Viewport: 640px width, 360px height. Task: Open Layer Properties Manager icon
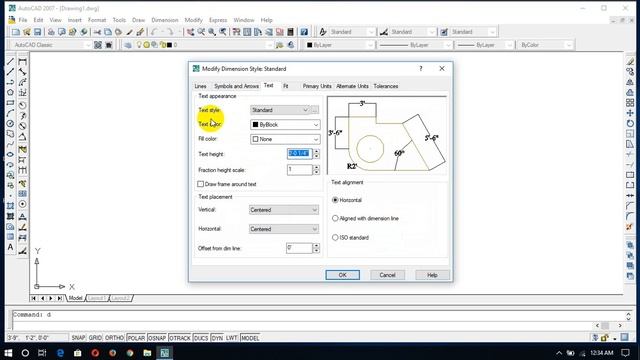click(x=128, y=45)
